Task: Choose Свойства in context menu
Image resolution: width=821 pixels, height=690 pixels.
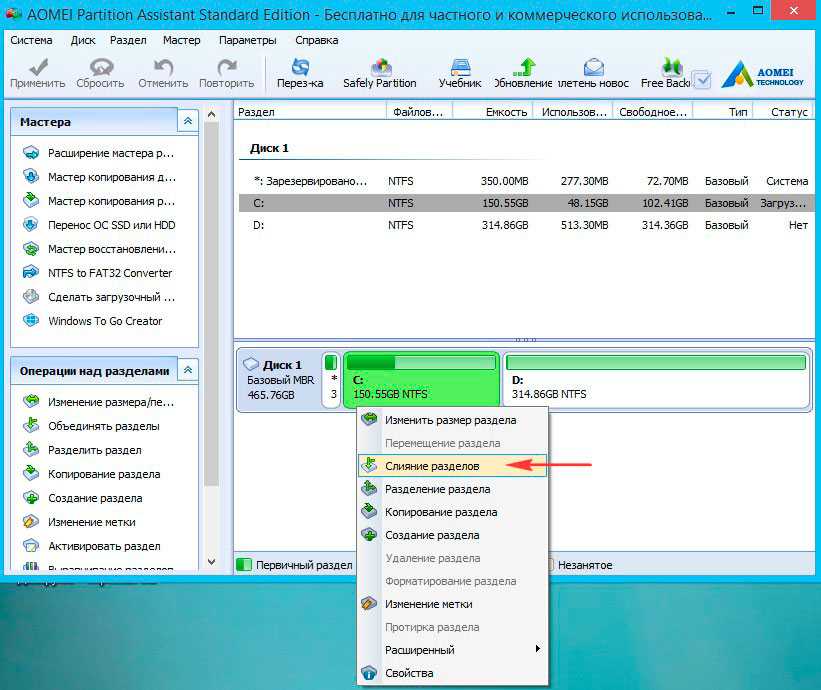Action: pos(452,673)
